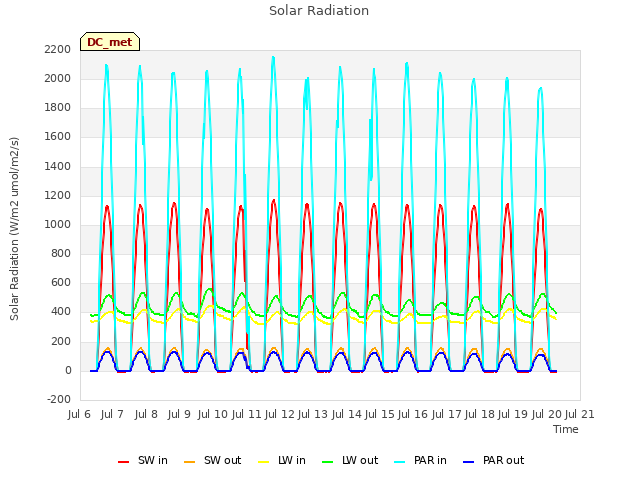Click the Jul 16 x-axis label

pyautogui.click(x=412, y=414)
